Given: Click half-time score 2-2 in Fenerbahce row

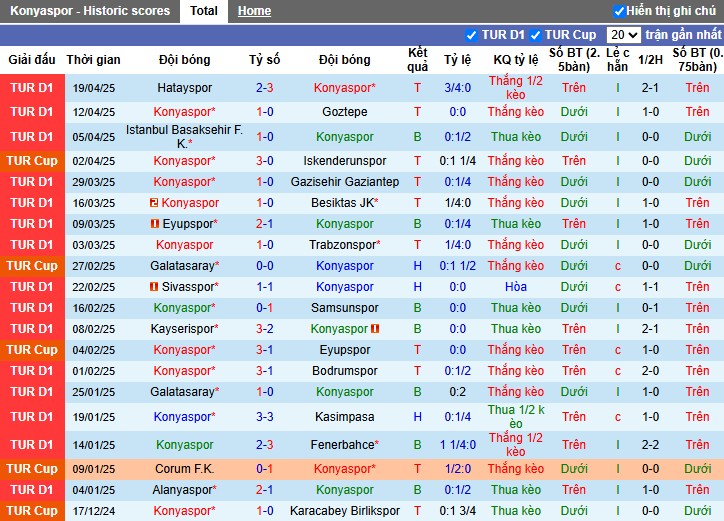Looking at the screenshot, I should coord(650,445).
